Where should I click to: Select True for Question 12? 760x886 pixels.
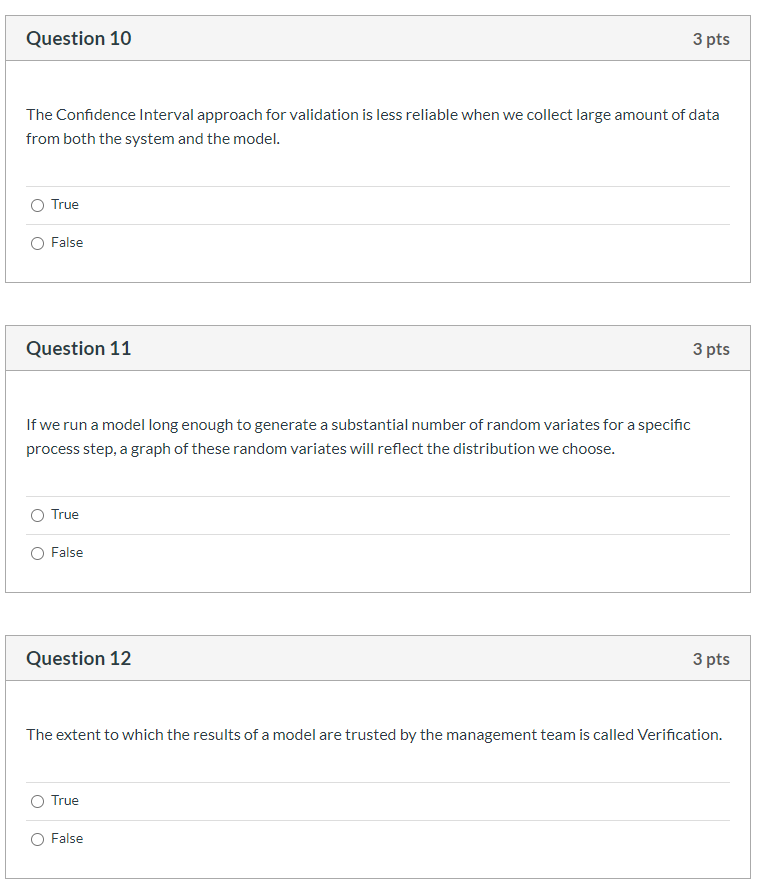tap(36, 800)
